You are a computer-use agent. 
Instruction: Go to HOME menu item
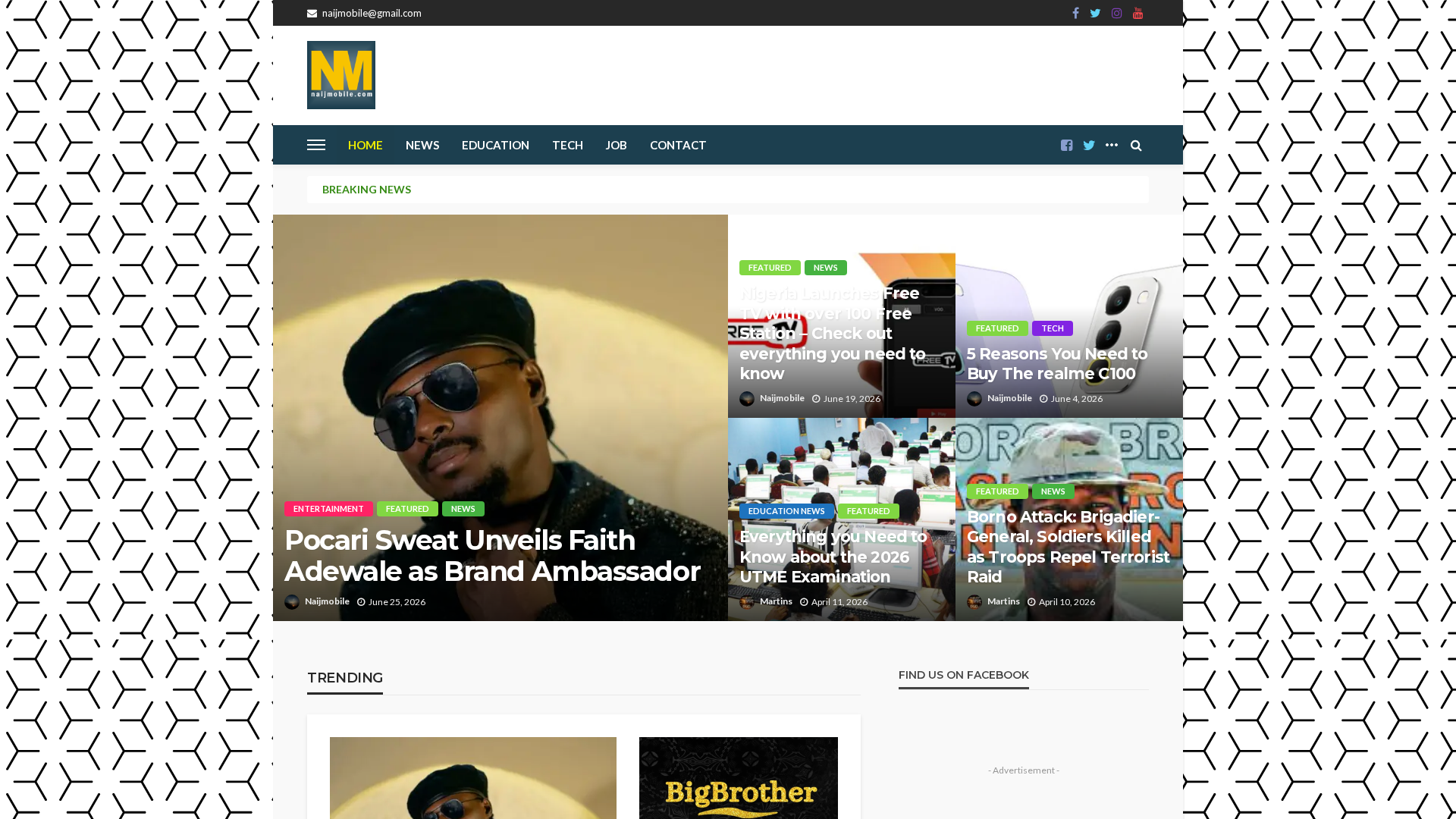click(366, 145)
